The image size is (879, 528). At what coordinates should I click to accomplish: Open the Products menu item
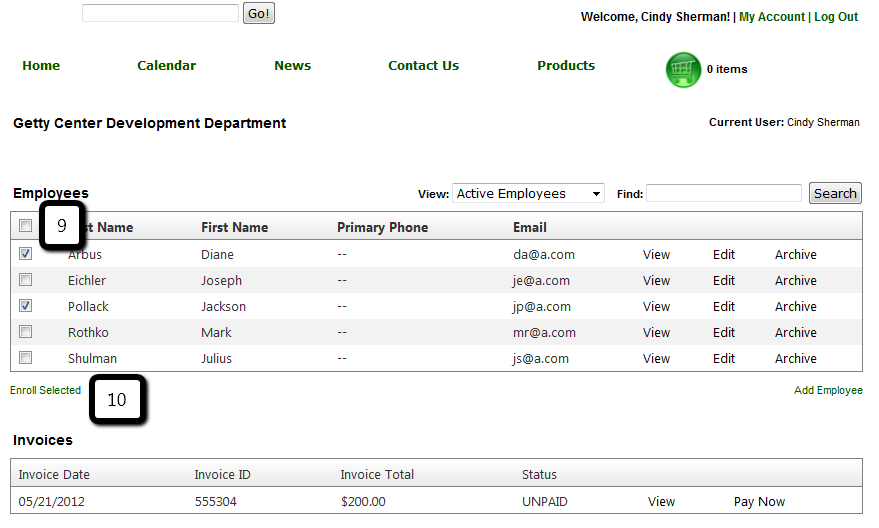pyautogui.click(x=566, y=66)
